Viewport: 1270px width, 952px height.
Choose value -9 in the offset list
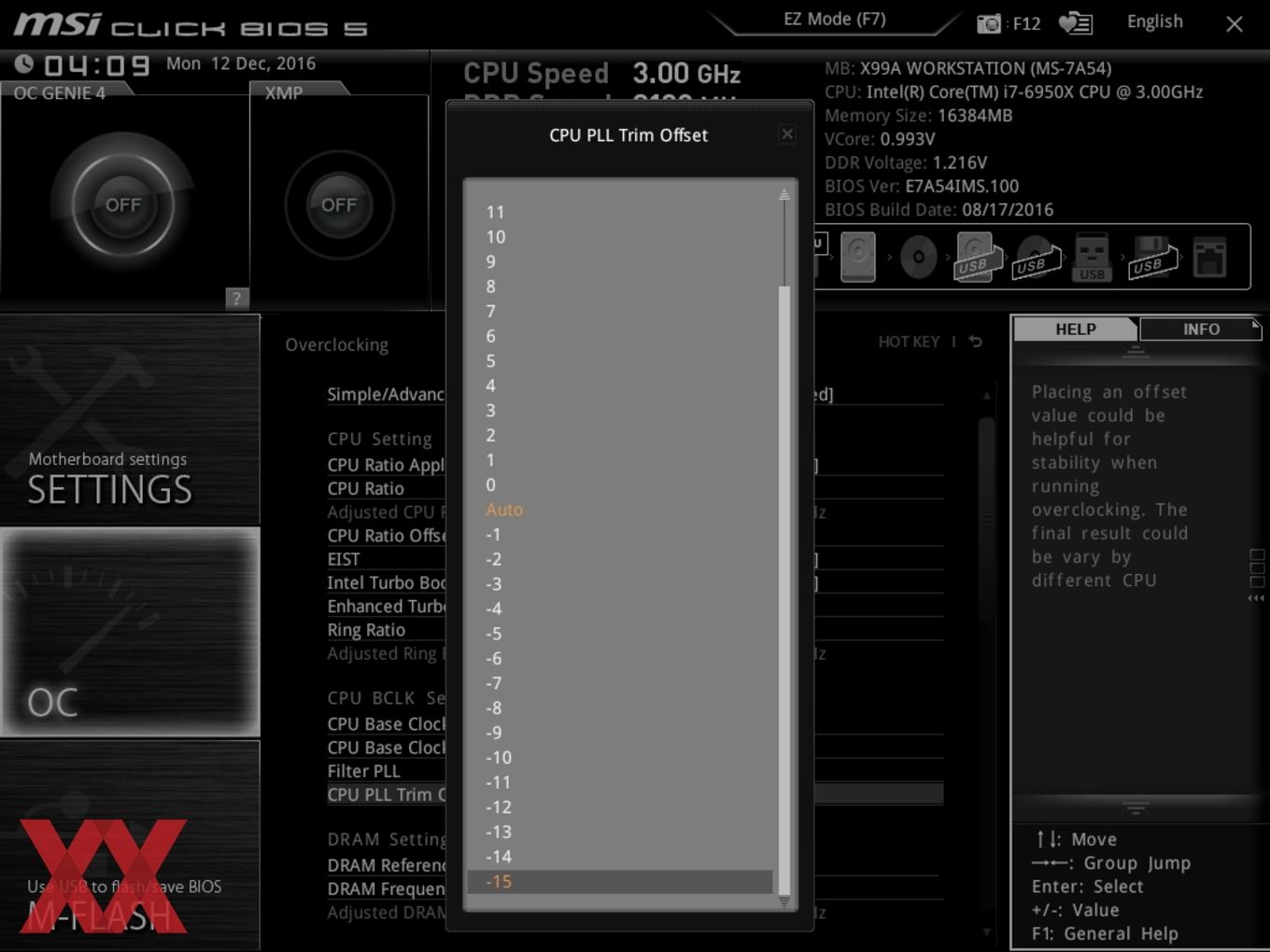pos(619,733)
